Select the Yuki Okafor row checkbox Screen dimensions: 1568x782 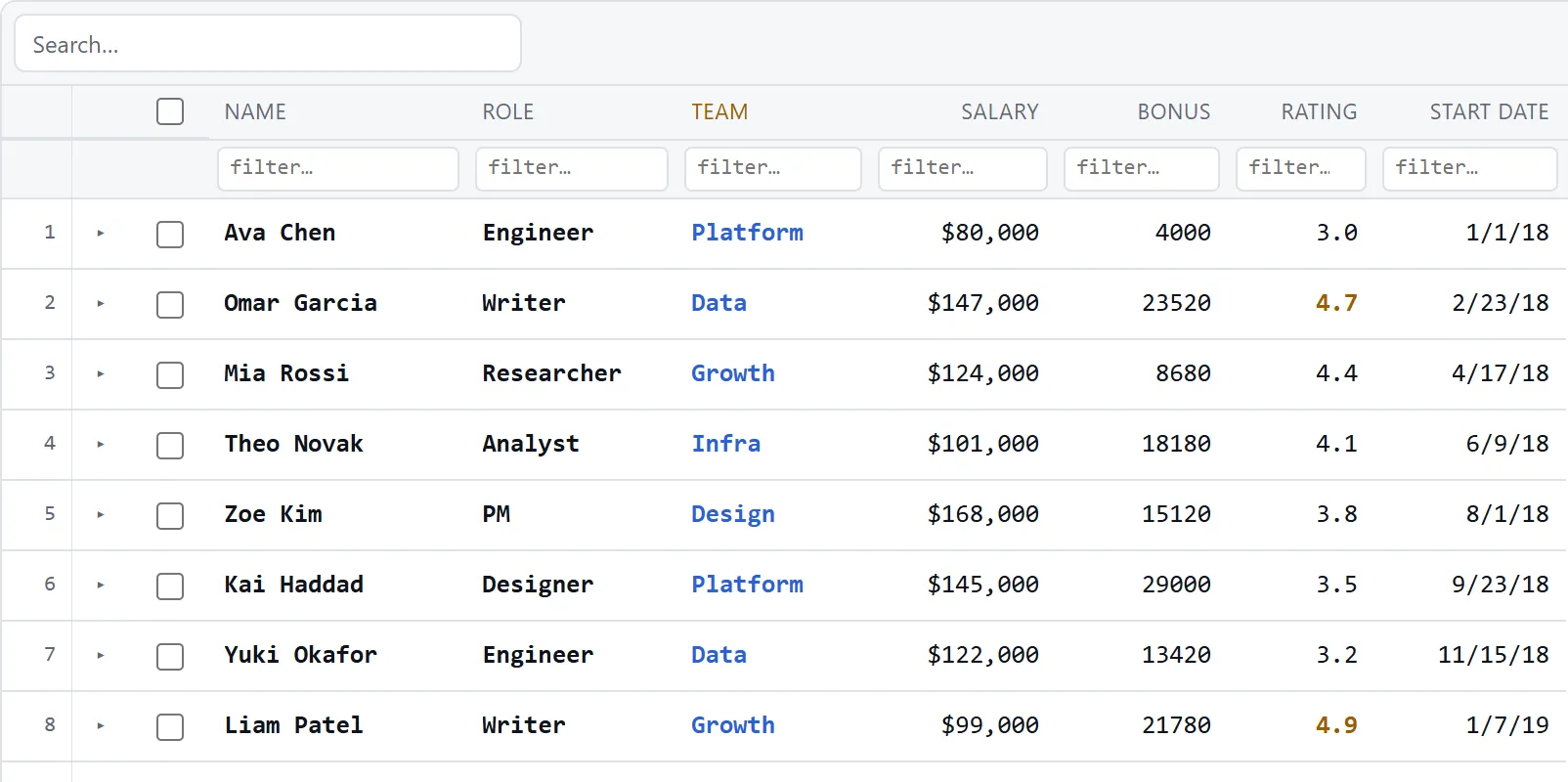(x=170, y=657)
